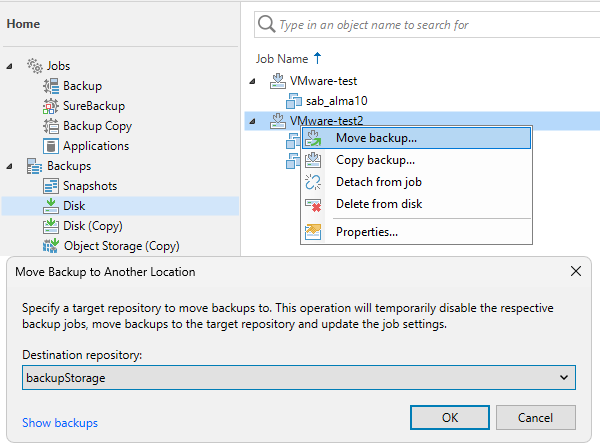Collapse the VMware-test2 job row
The width and height of the screenshot is (600, 444).
tap(252, 122)
